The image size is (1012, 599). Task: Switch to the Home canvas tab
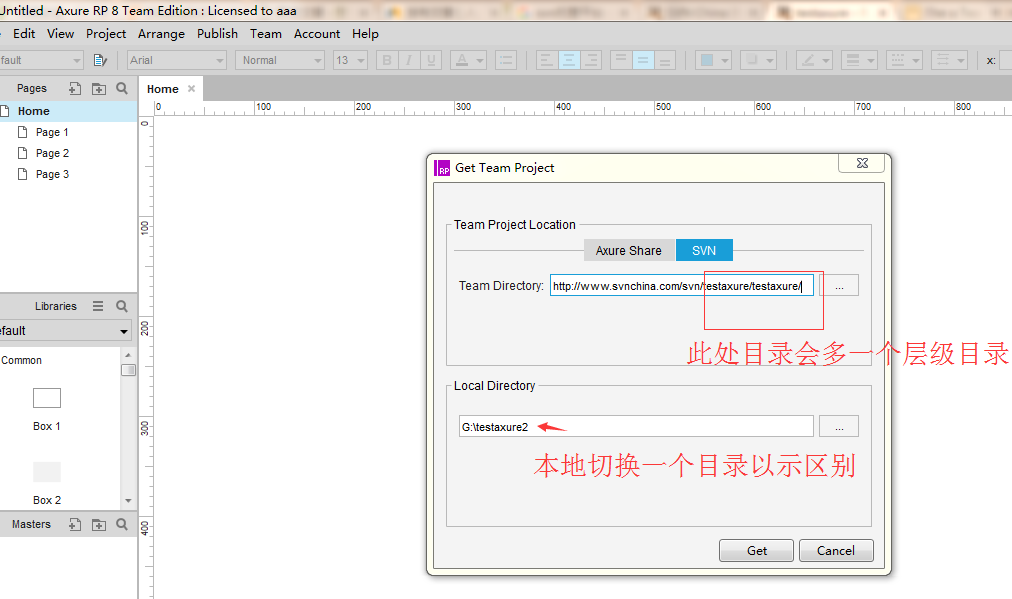click(x=163, y=89)
